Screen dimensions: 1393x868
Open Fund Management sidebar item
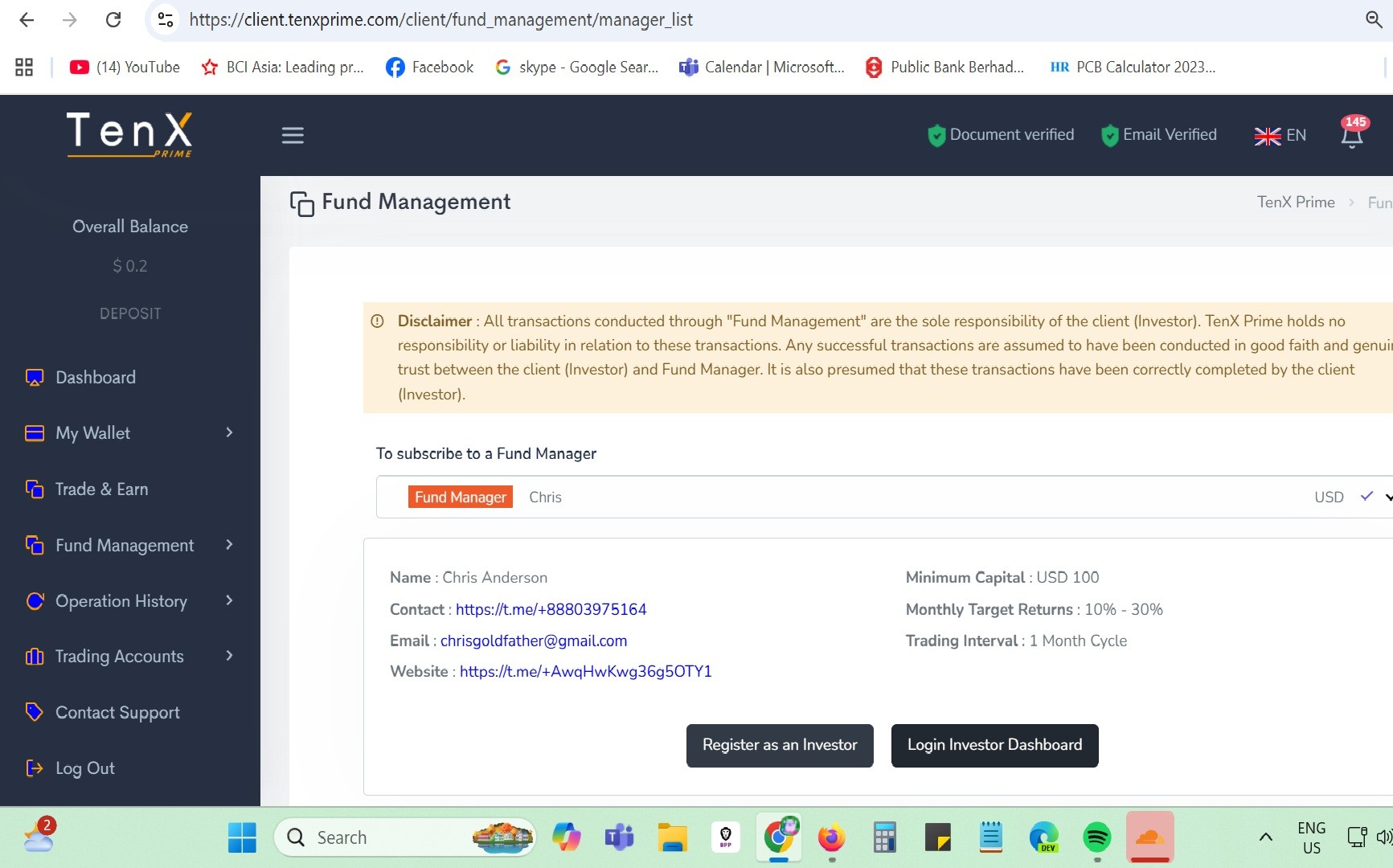point(125,546)
